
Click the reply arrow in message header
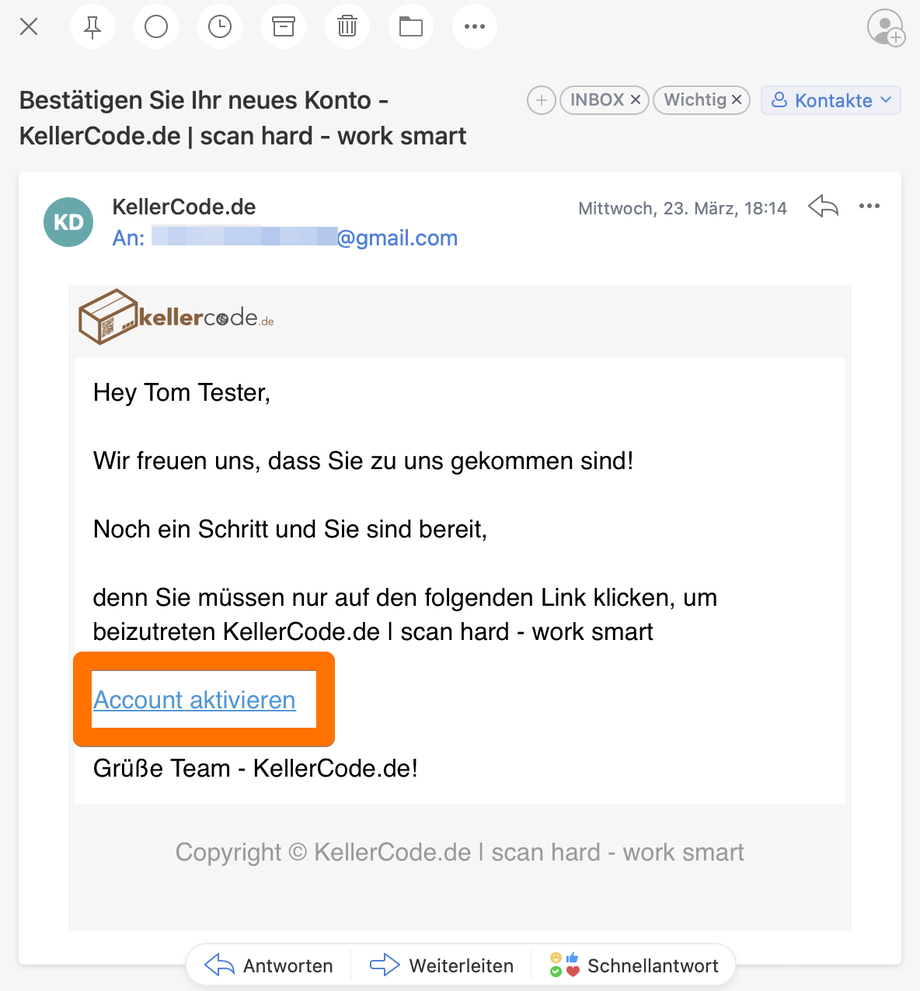(823, 207)
